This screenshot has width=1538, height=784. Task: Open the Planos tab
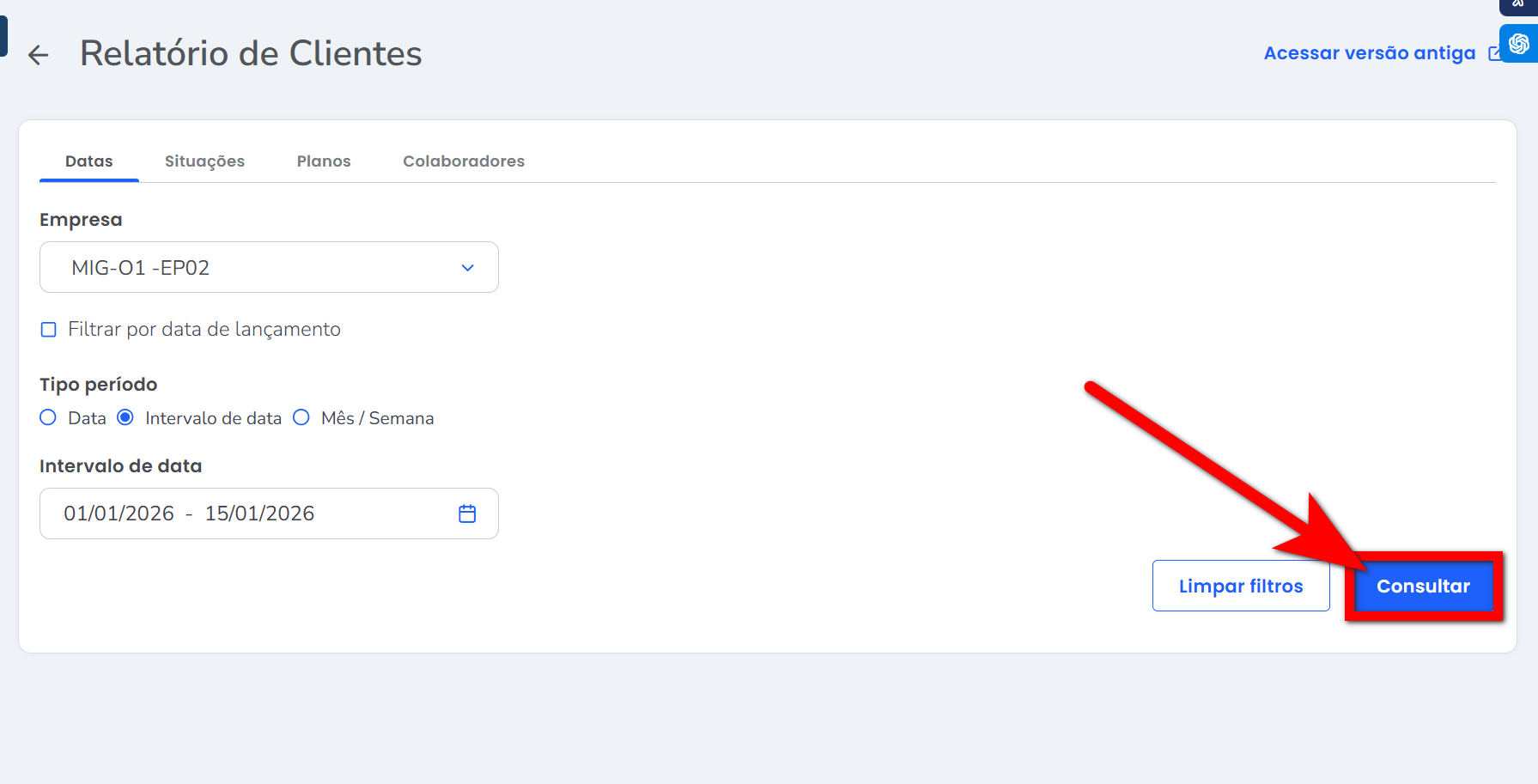point(324,161)
